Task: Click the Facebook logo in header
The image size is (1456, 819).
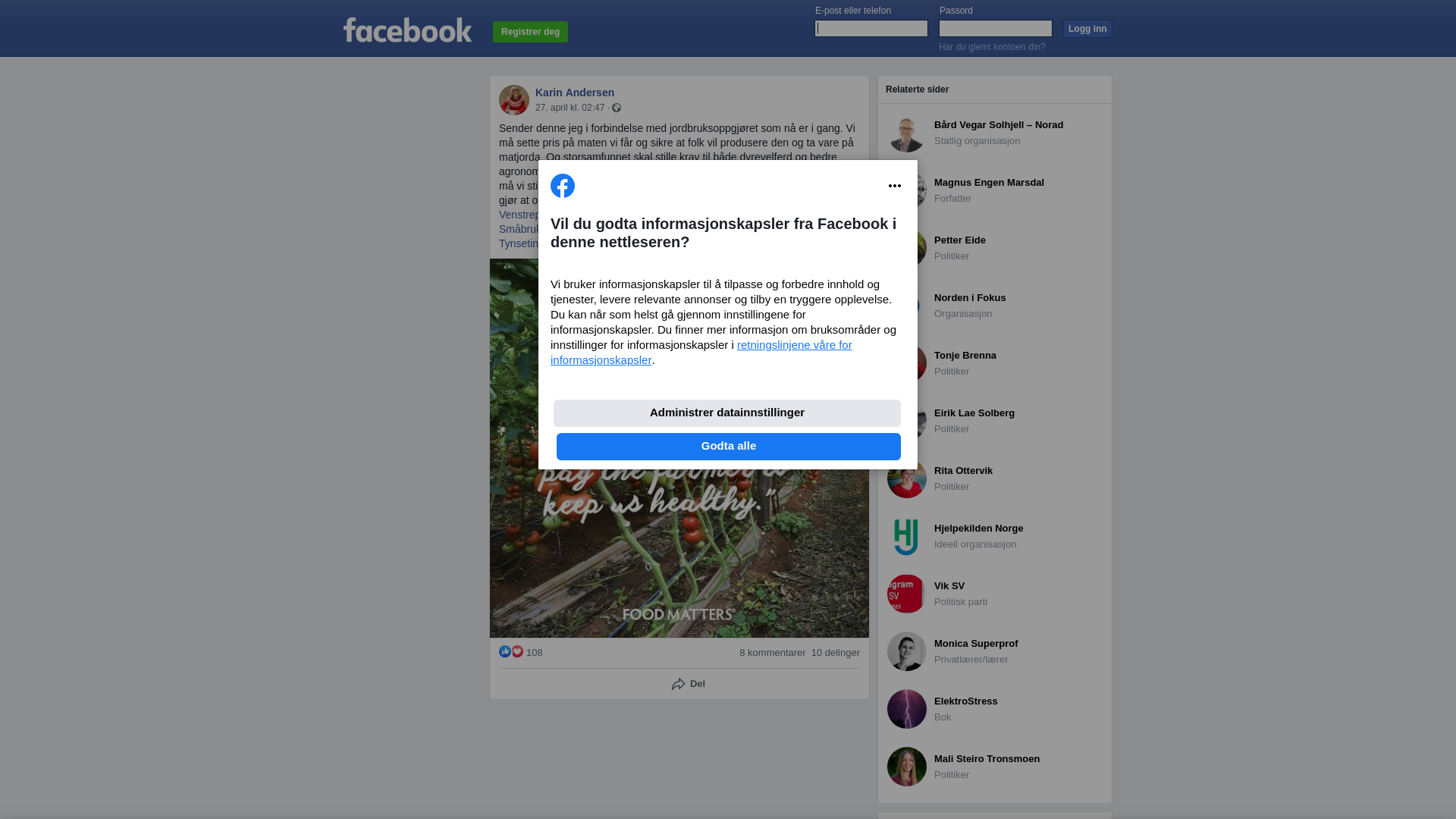Action: coord(407,30)
